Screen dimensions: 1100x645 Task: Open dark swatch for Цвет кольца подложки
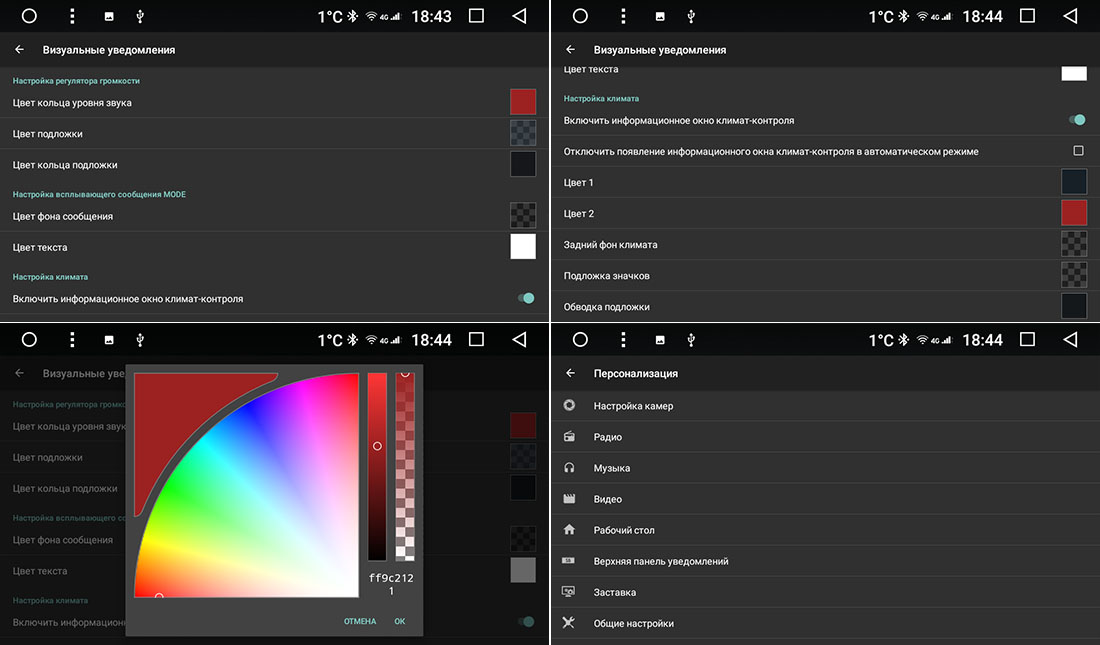coord(523,164)
